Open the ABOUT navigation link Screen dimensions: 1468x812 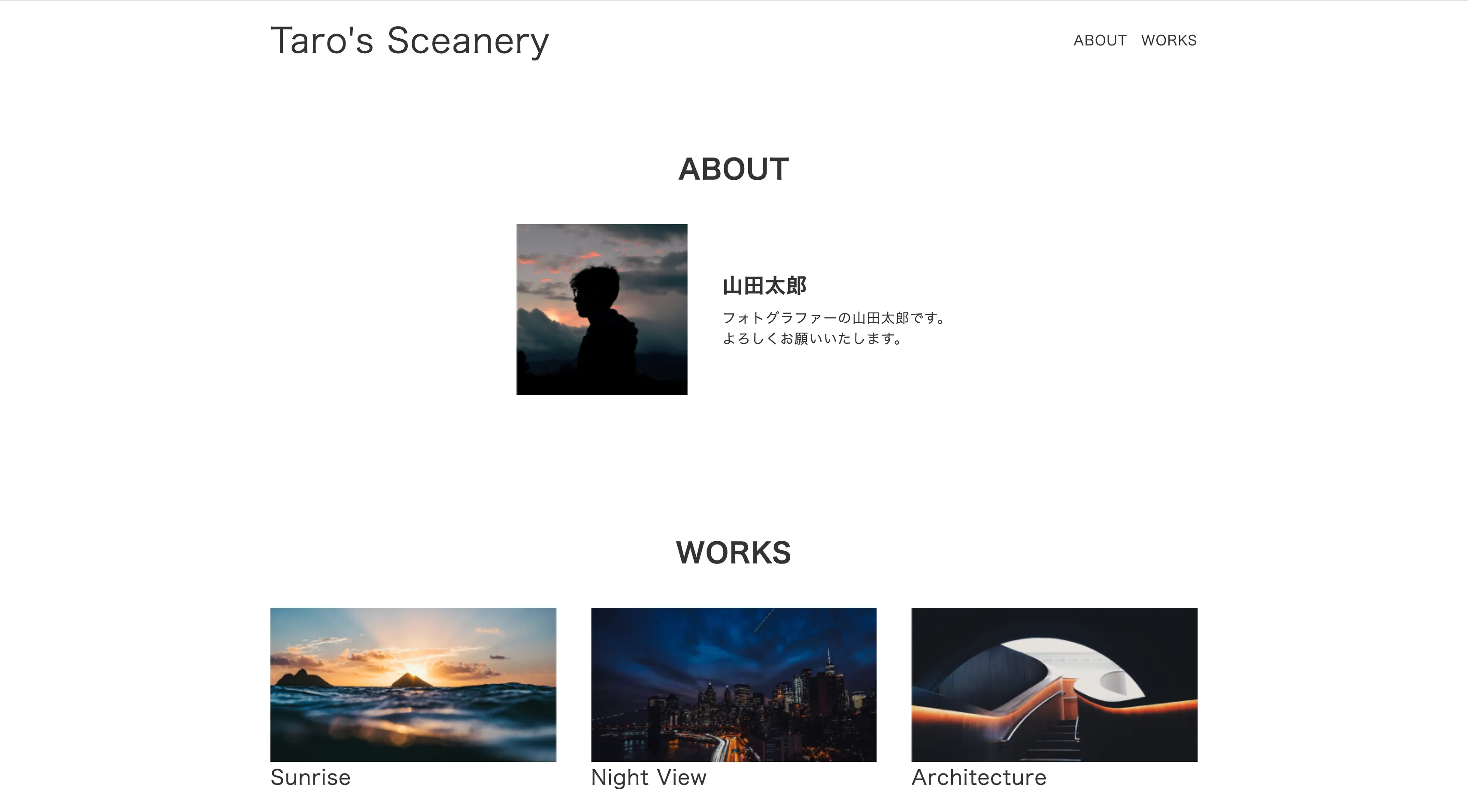[x=1100, y=40]
